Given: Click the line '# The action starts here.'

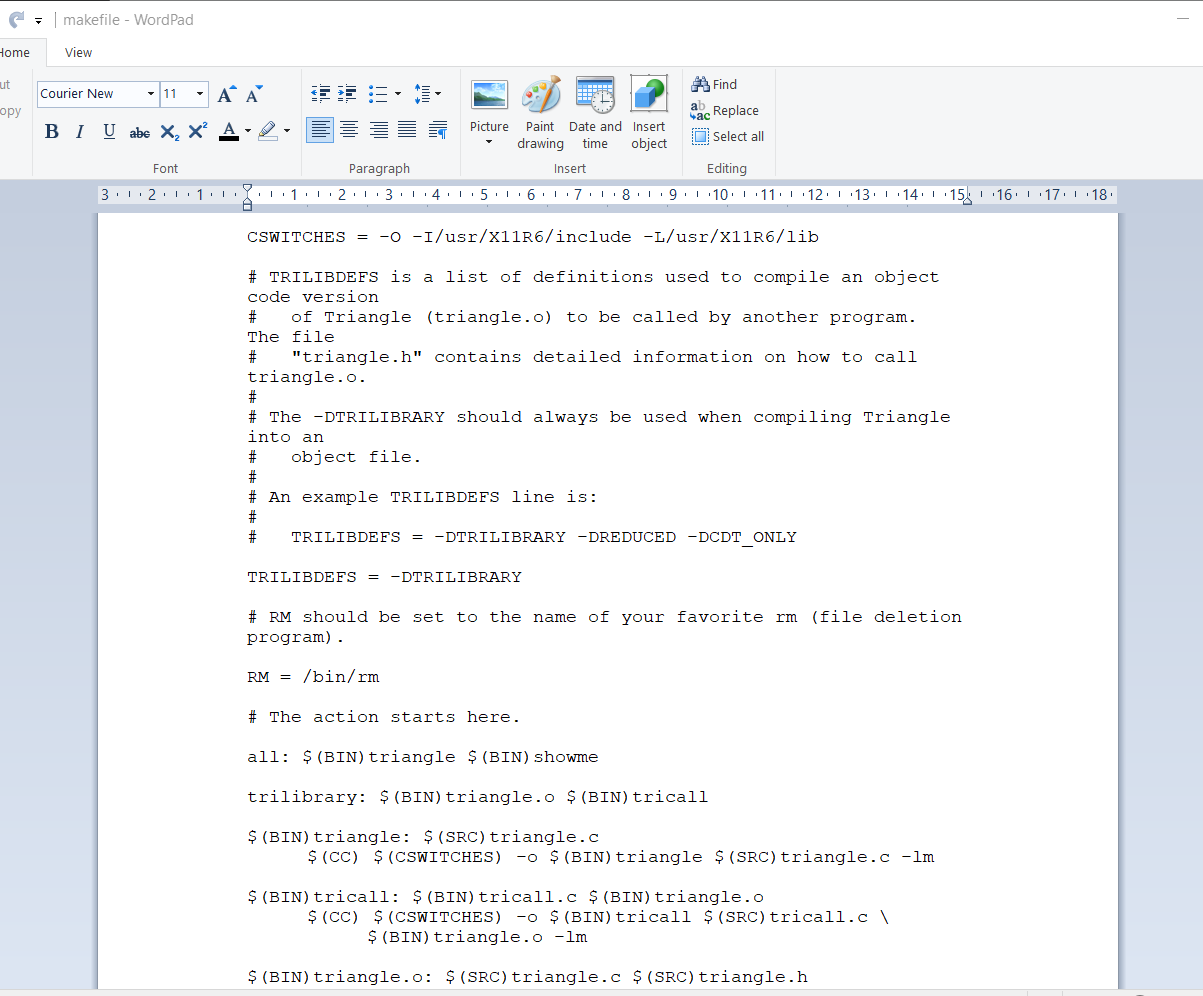Looking at the screenshot, I should coord(384,717).
